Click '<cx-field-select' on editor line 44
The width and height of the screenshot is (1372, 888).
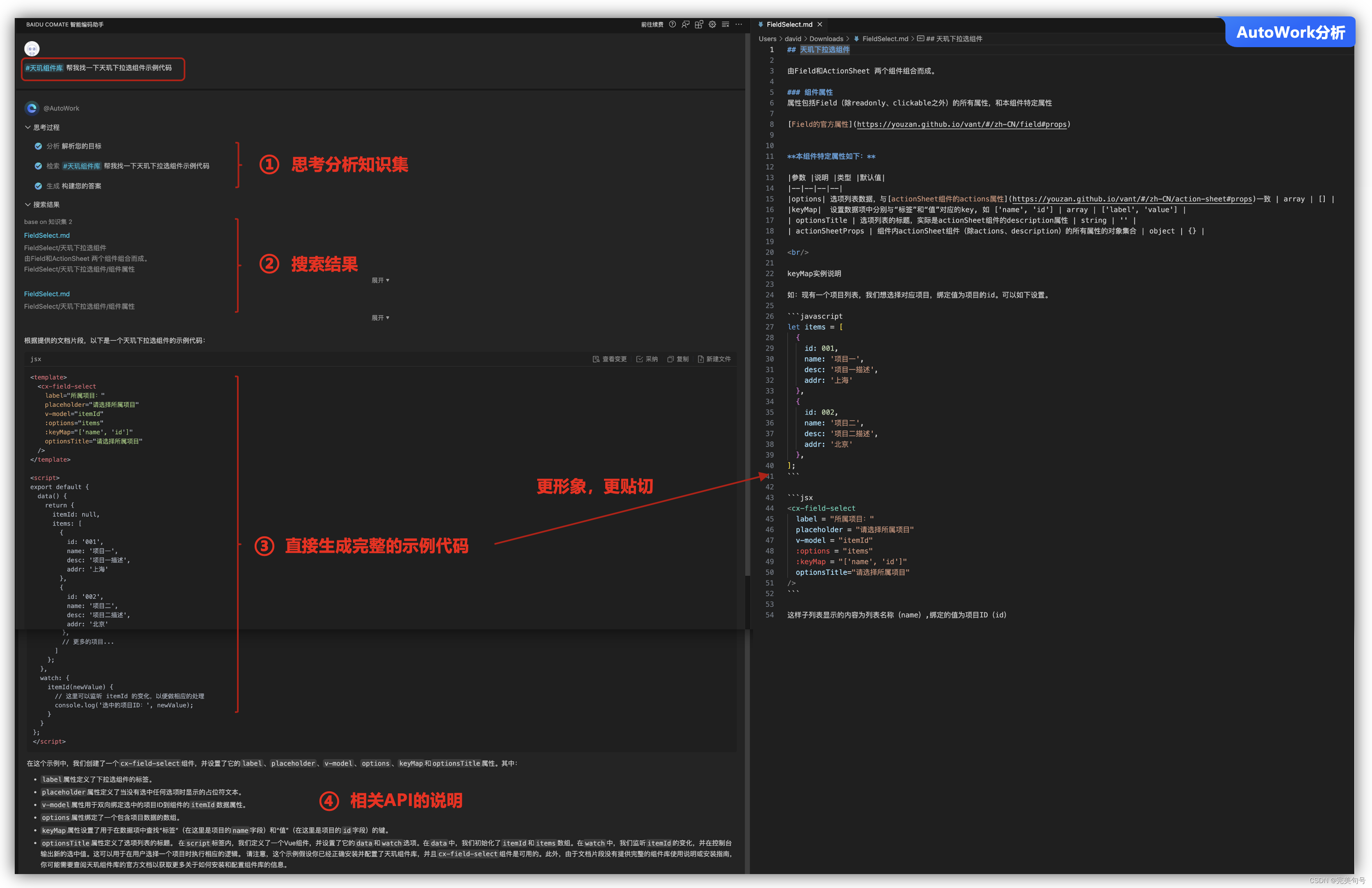click(x=821, y=508)
